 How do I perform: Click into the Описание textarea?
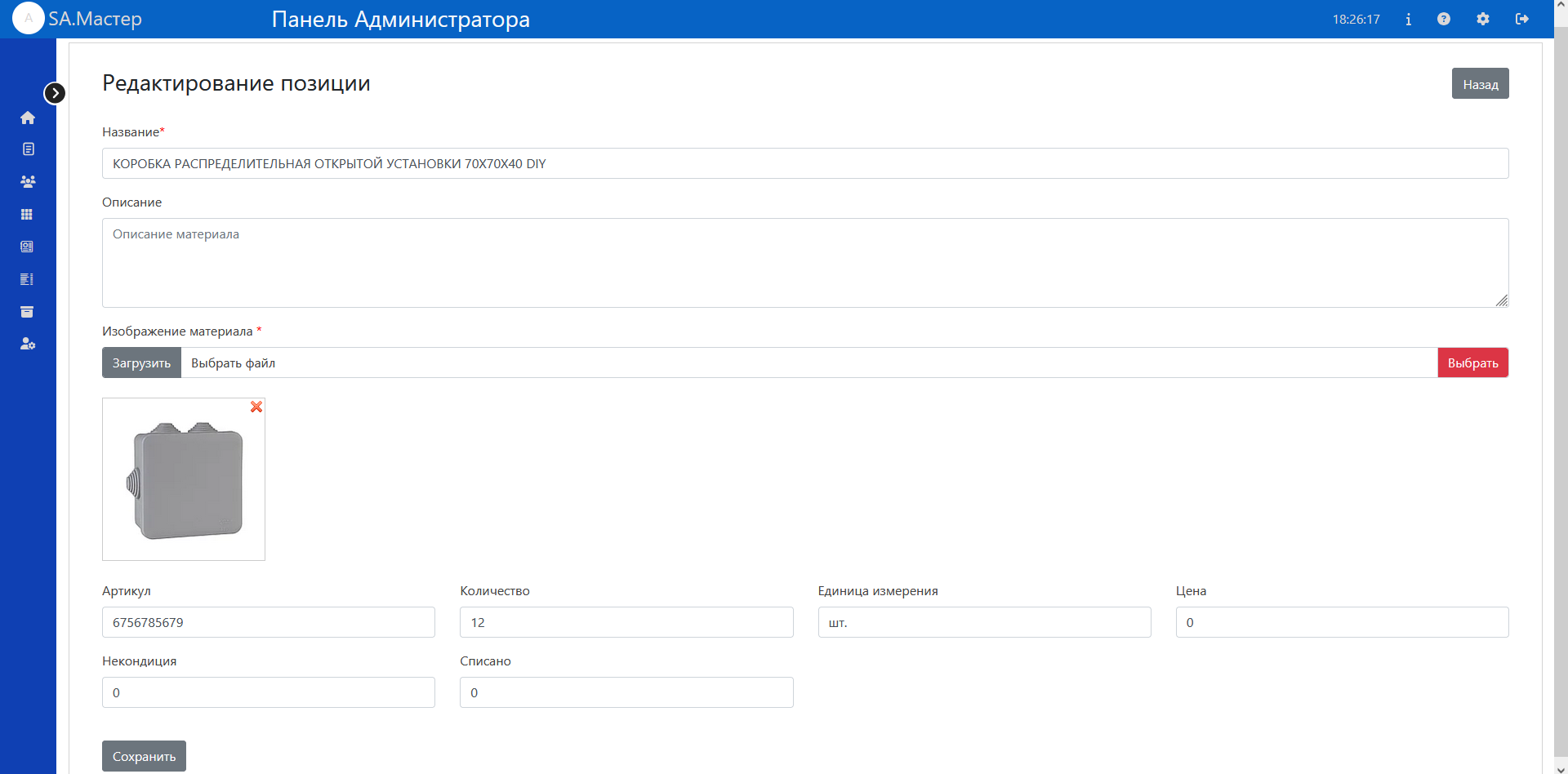[804, 263]
